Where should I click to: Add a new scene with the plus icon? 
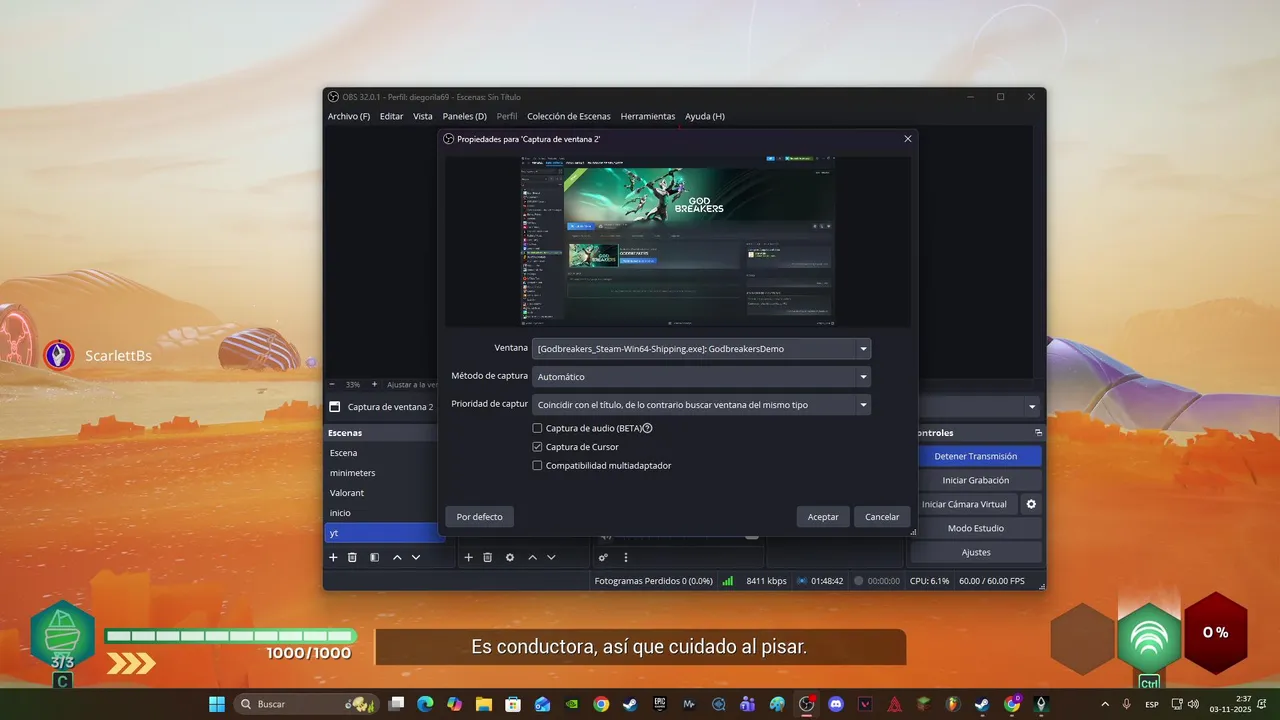coord(333,557)
